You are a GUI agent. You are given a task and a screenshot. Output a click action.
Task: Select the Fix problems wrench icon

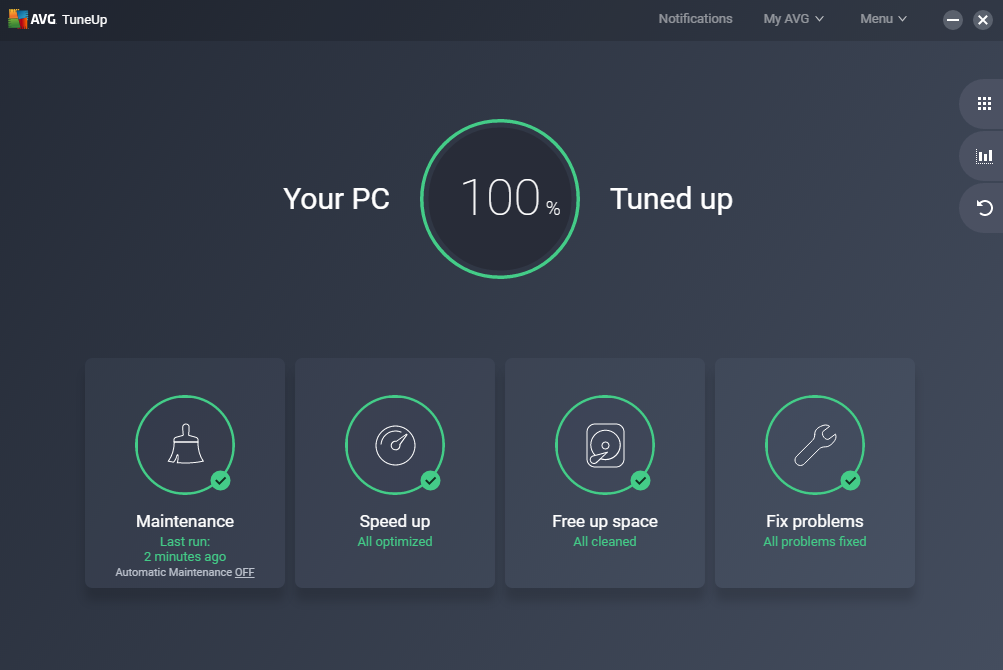click(814, 444)
